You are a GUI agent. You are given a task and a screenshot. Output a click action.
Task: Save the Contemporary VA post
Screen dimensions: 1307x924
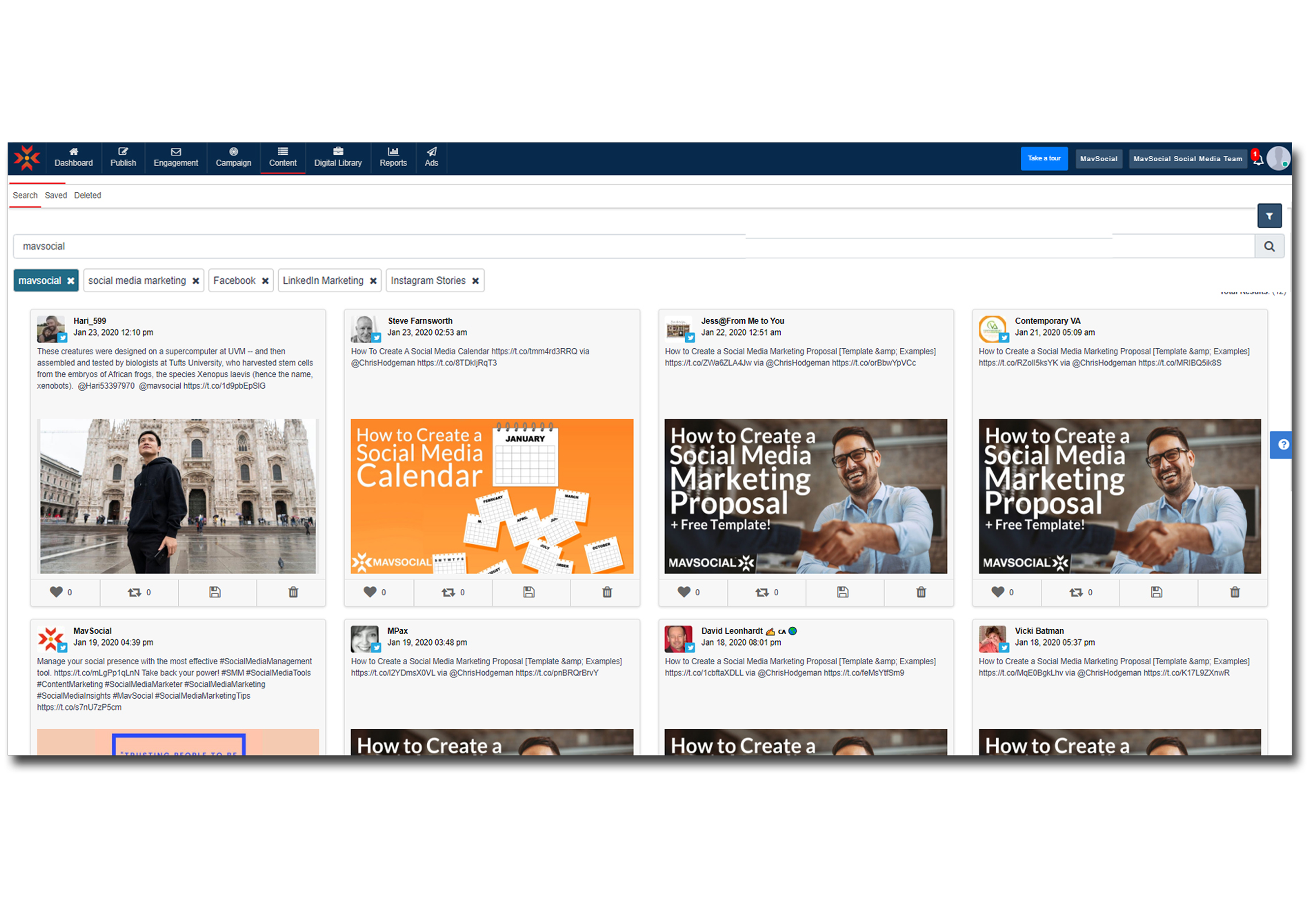click(1157, 592)
